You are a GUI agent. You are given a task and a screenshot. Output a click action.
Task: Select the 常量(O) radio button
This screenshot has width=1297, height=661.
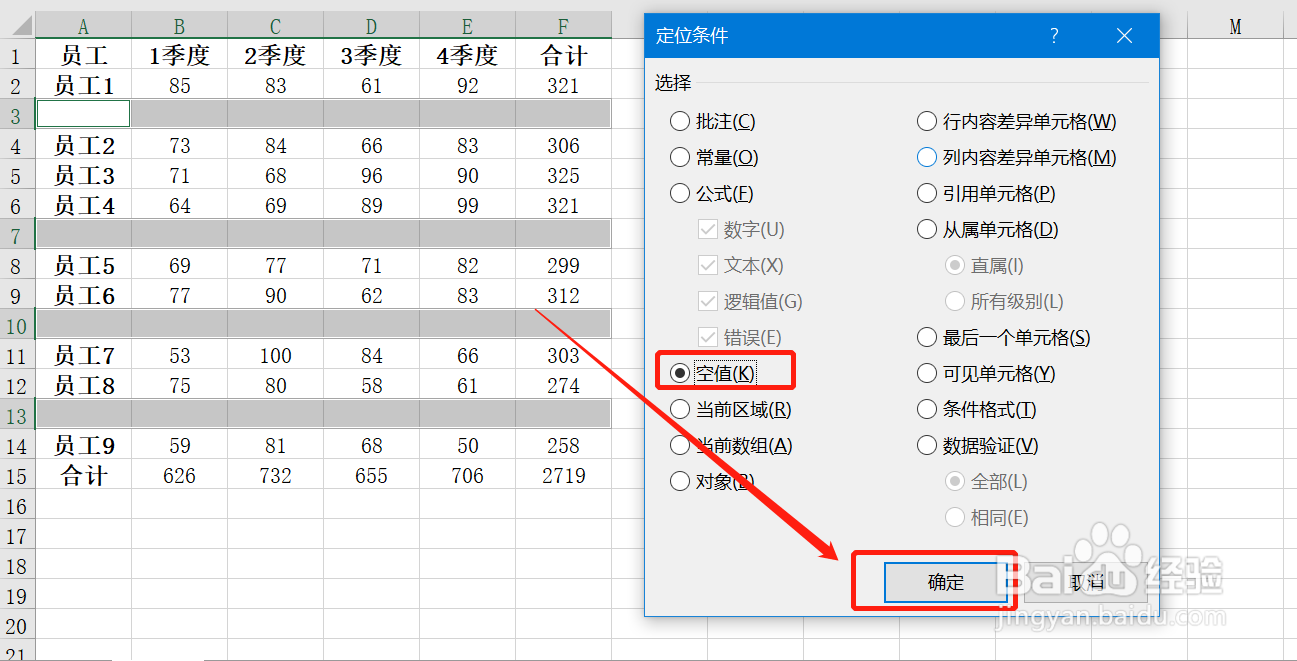(681, 156)
